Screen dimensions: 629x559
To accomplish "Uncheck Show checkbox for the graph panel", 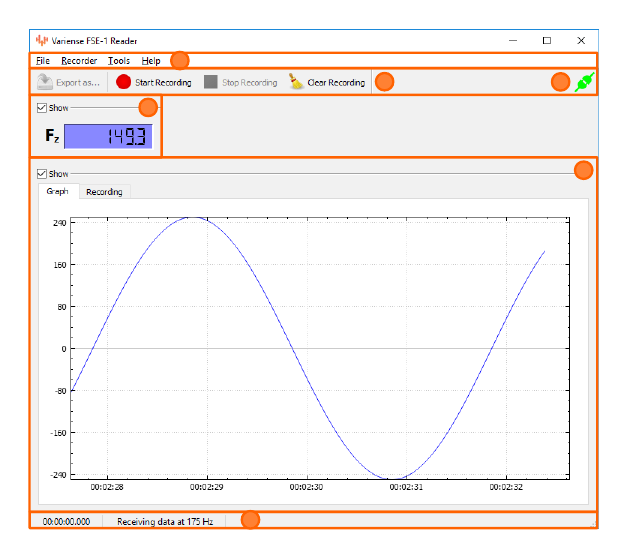I will coord(41,173).
